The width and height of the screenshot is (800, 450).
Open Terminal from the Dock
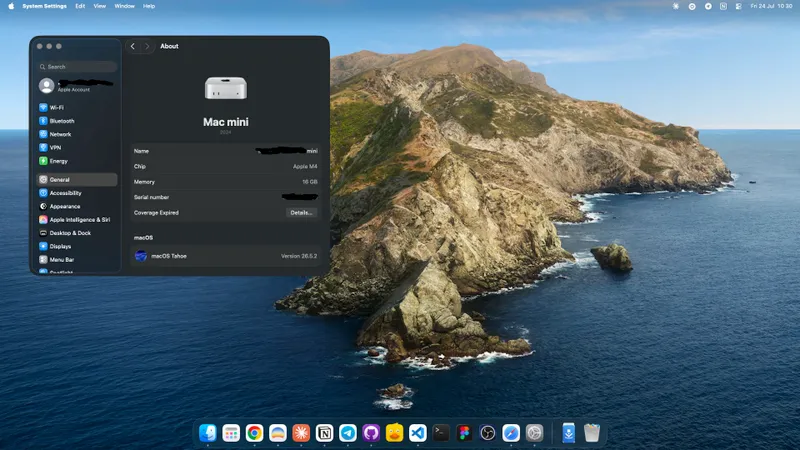[441, 433]
